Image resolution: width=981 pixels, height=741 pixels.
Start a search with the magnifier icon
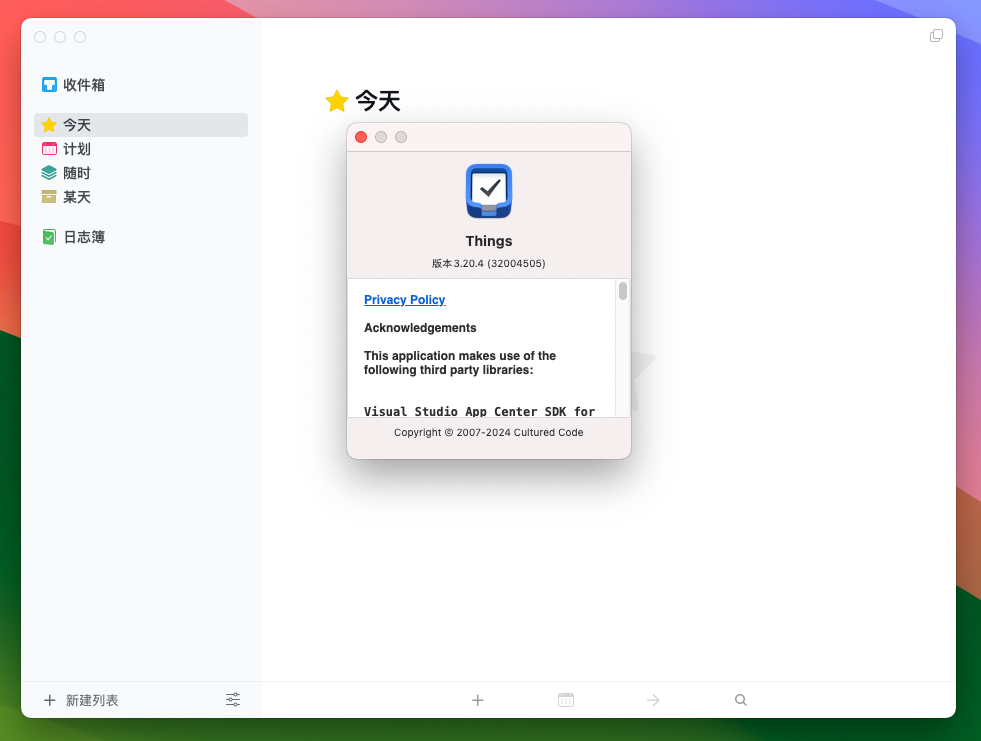740,700
